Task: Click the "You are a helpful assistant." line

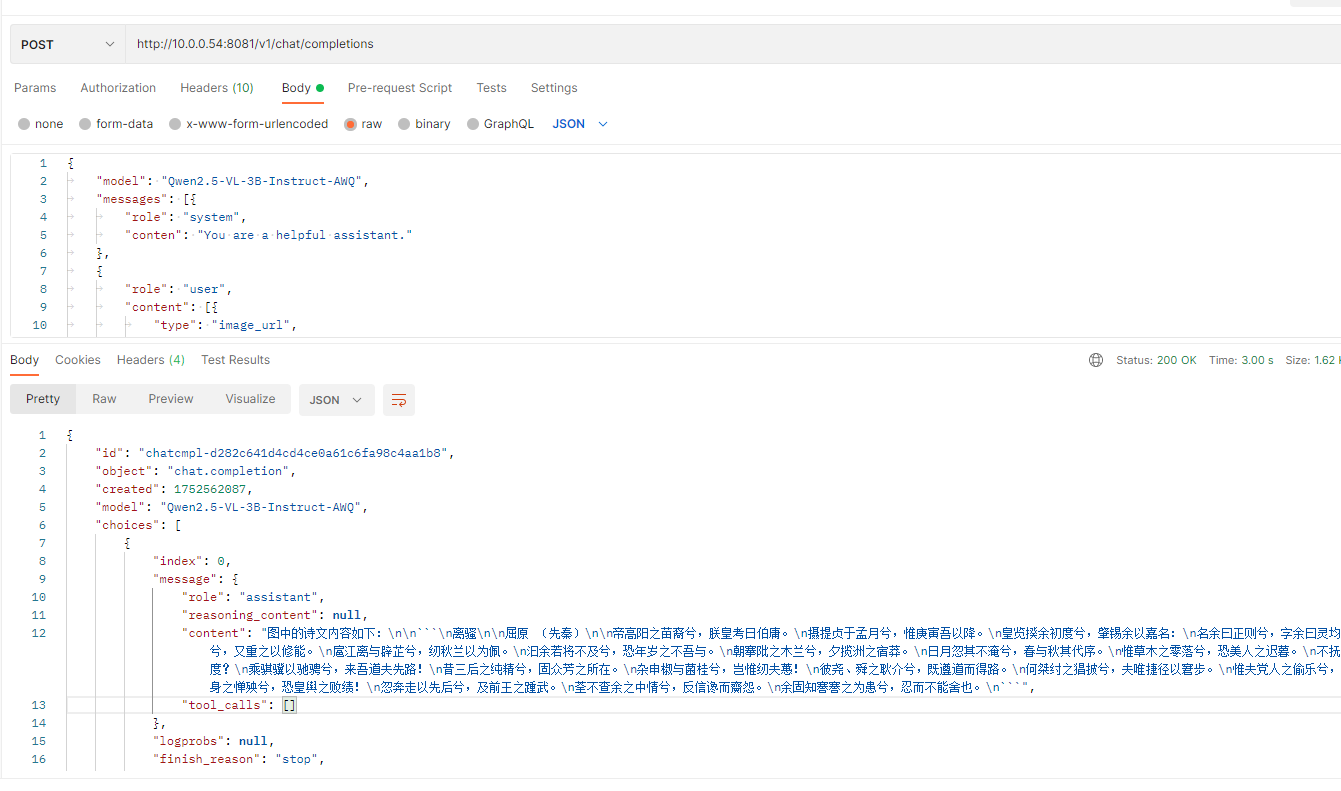Action: tap(268, 235)
